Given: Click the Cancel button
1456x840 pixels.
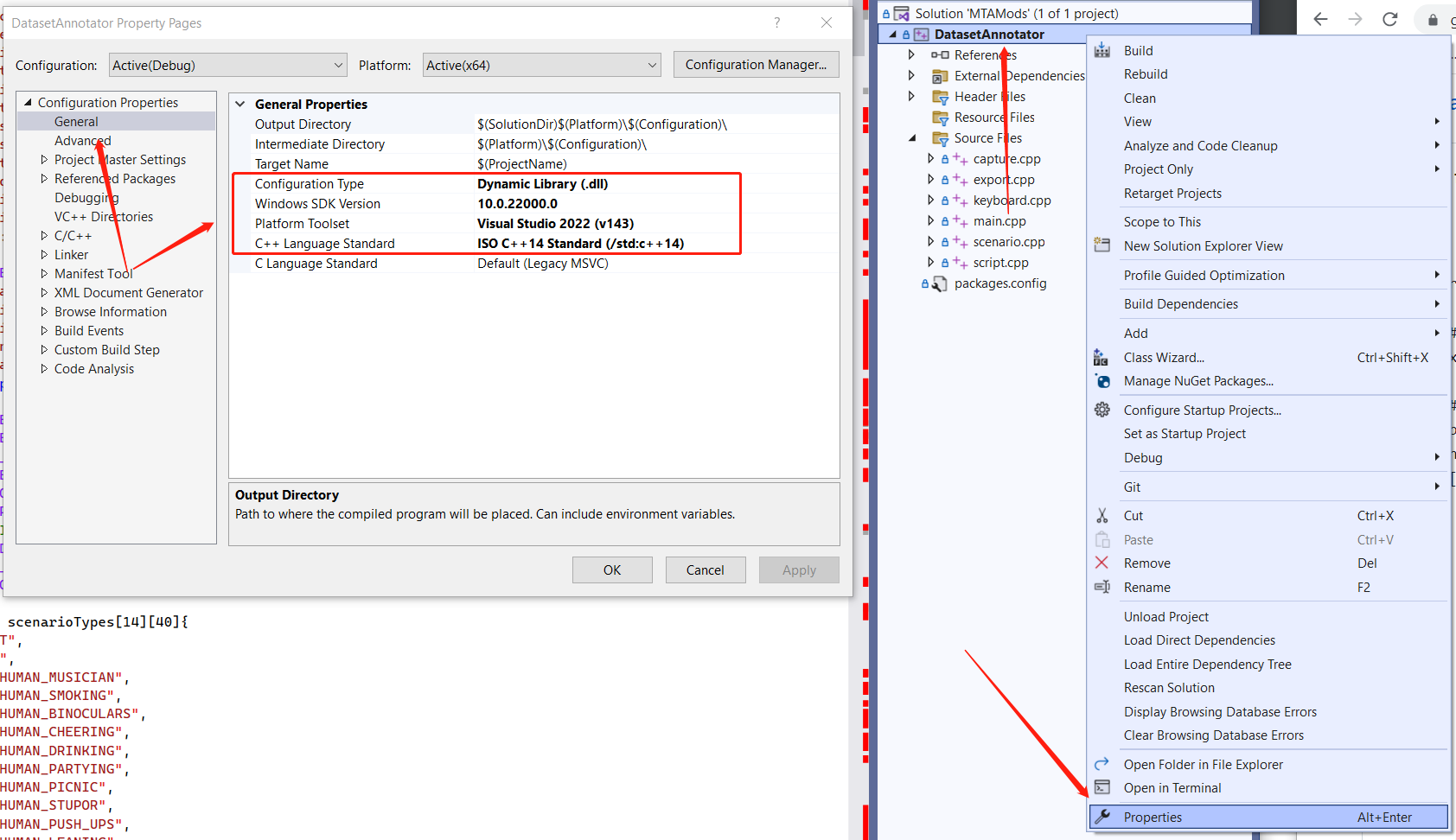Looking at the screenshot, I should [x=706, y=570].
